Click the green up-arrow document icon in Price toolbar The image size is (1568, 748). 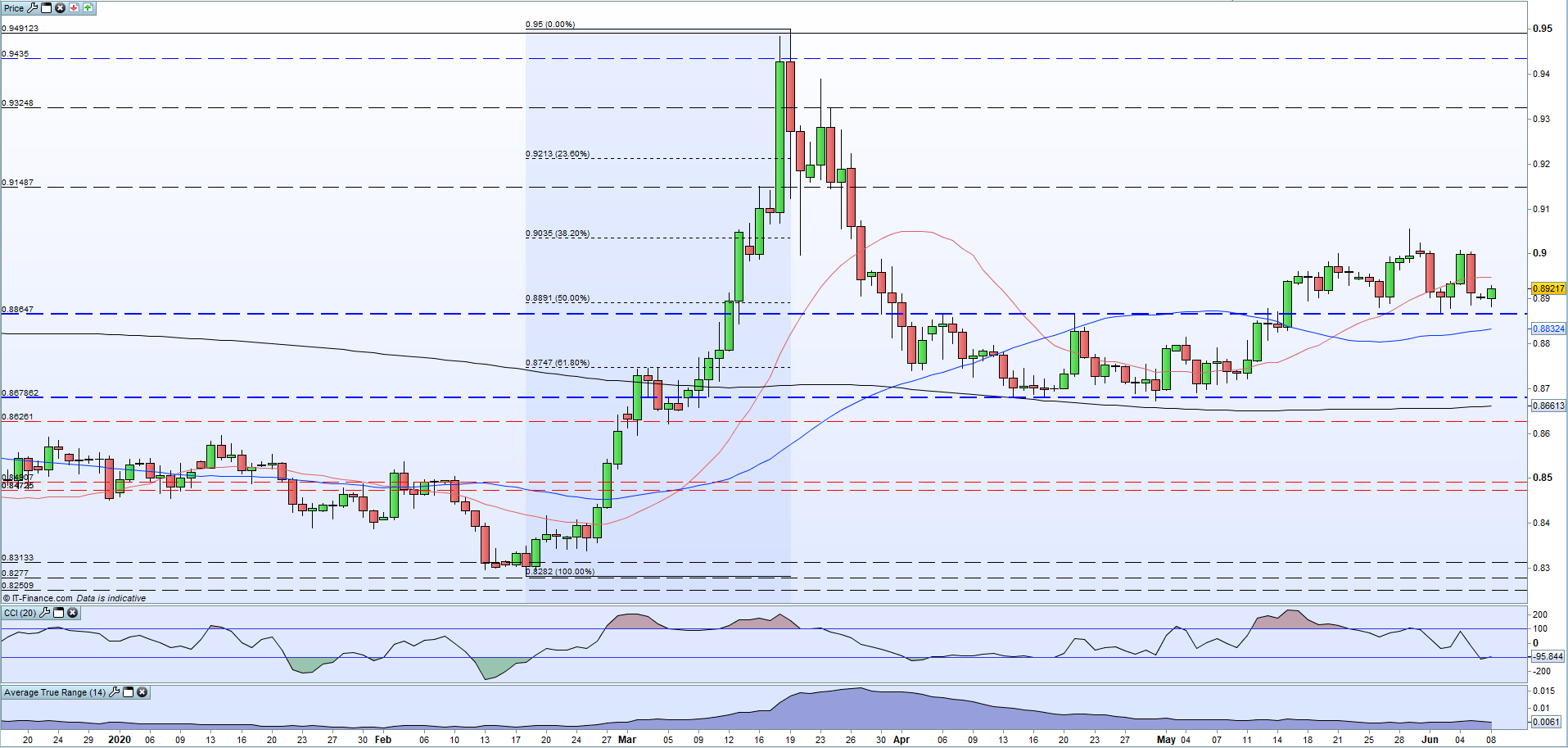(x=88, y=7)
